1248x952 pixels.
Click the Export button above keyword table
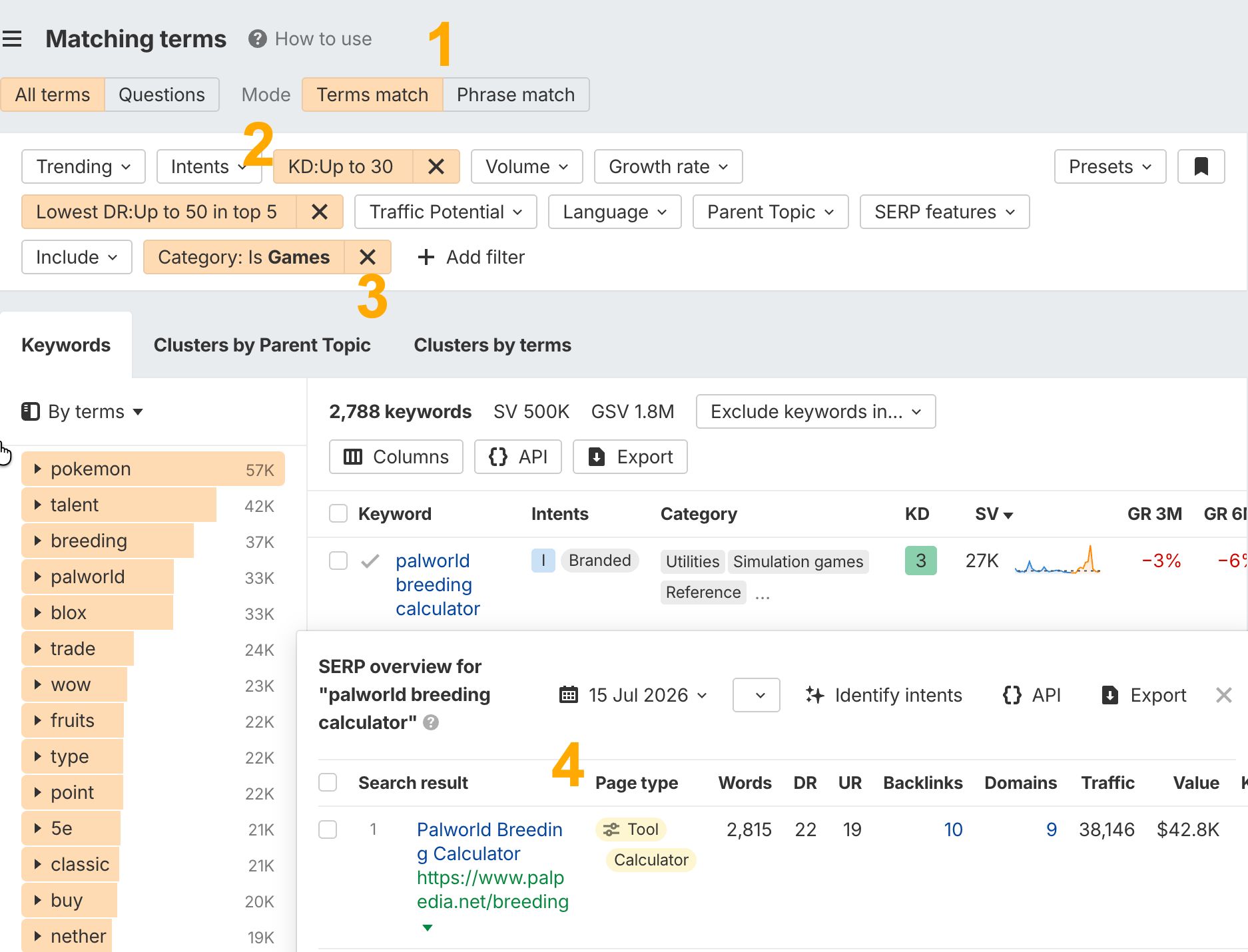coord(630,457)
